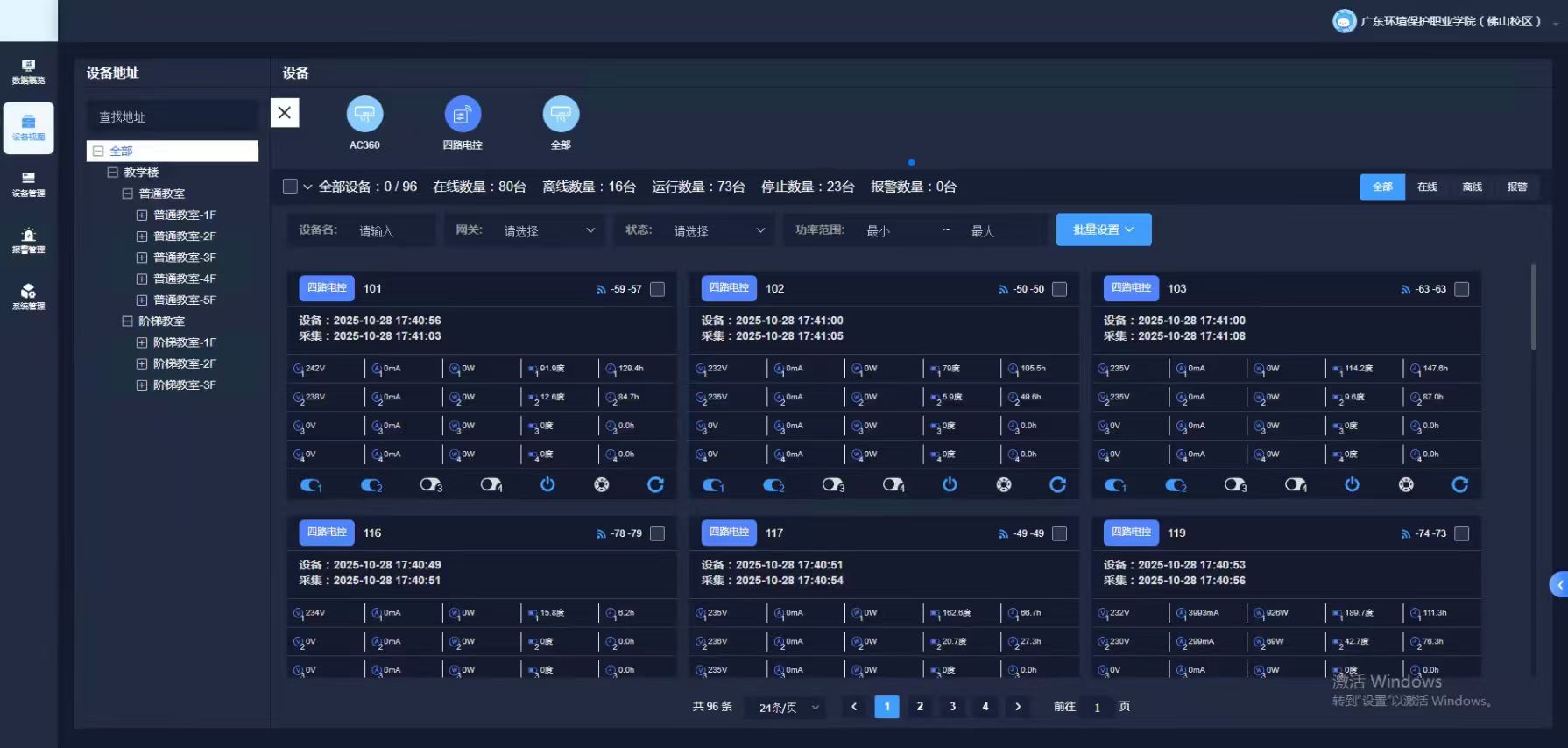Expand the 普通教室-3F tree node
The image size is (1568, 748).
142,258
